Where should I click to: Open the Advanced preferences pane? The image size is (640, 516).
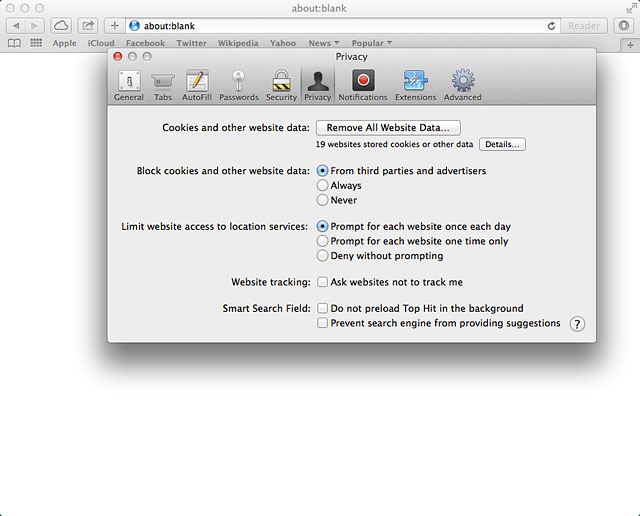click(x=462, y=85)
